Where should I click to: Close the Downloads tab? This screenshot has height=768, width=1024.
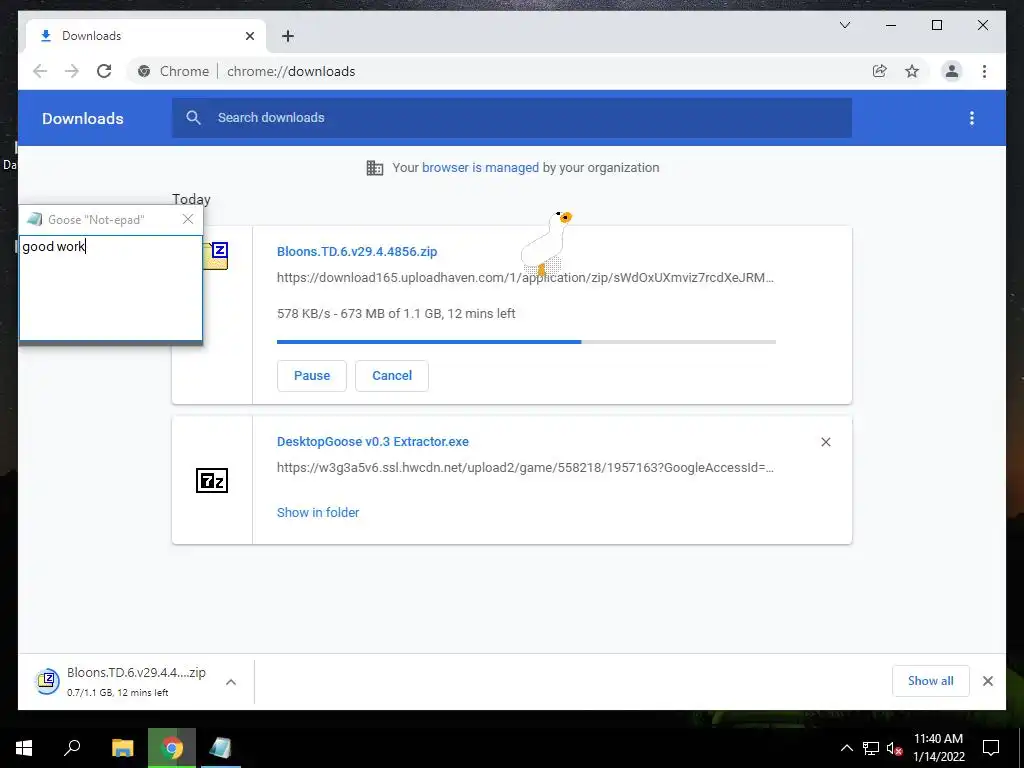[x=249, y=36]
